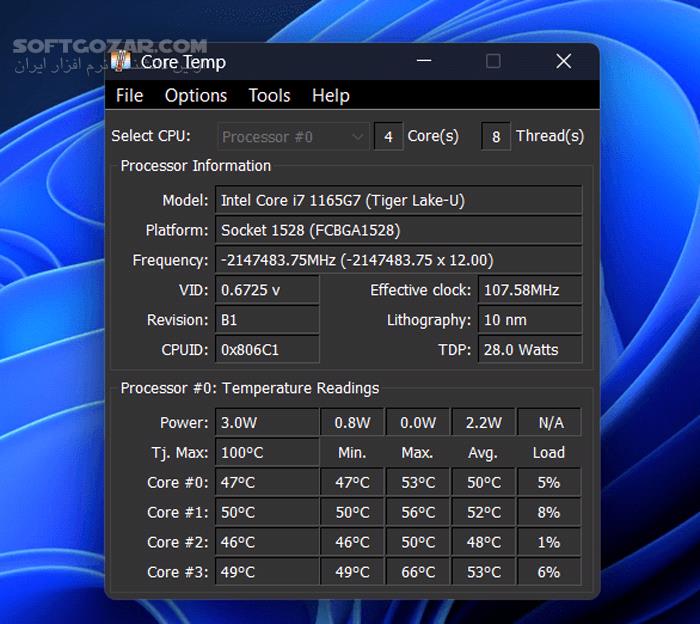The image size is (700, 624).
Task: Open the File menu
Action: 129,96
